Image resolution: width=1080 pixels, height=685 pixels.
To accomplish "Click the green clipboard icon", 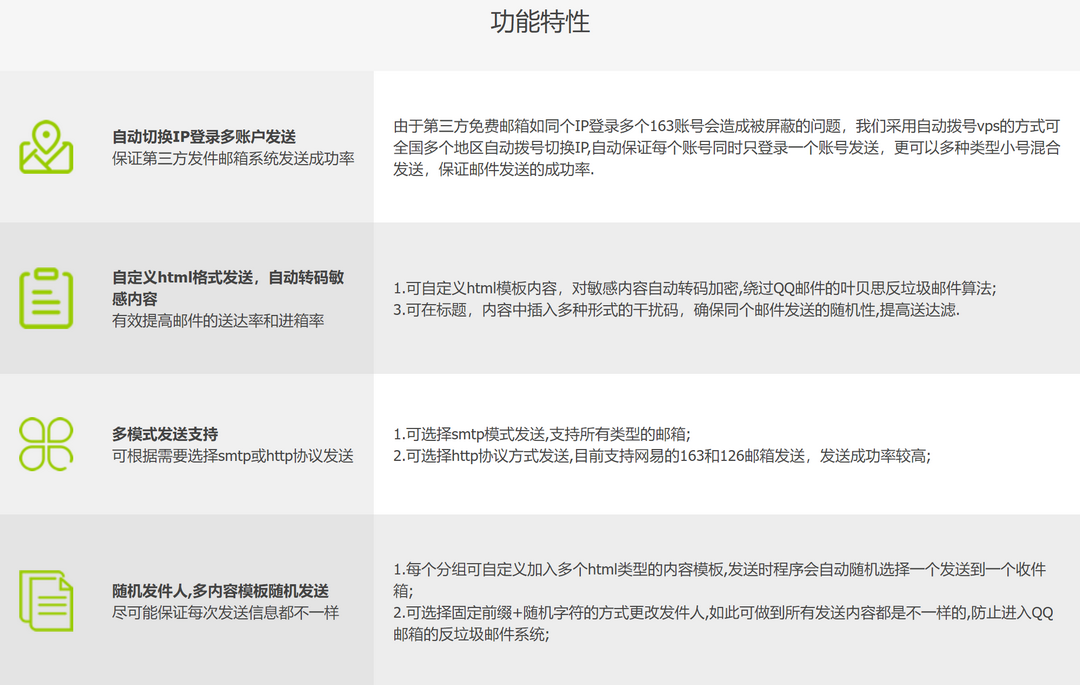I will [x=46, y=298].
